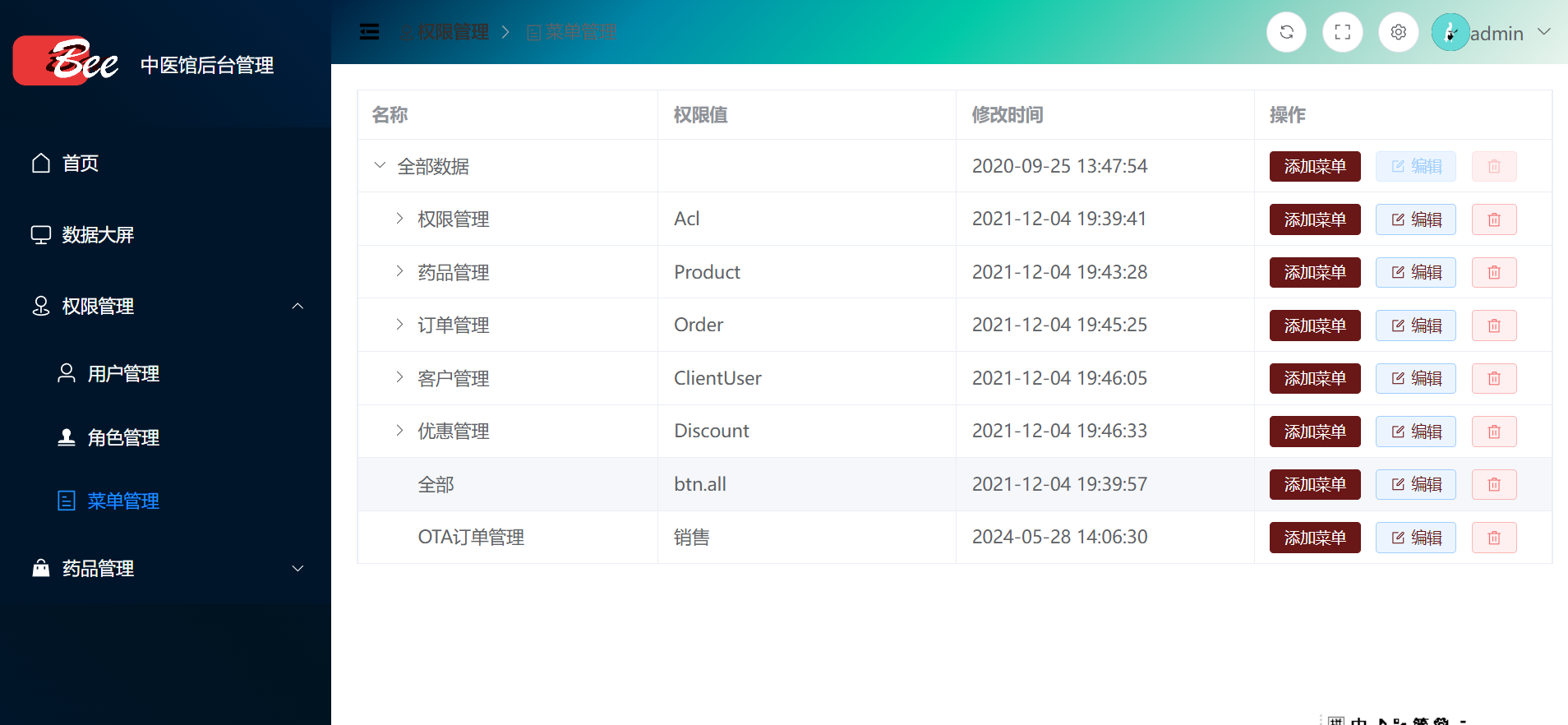Click the refresh icon in header
The width and height of the screenshot is (1568, 725).
coord(1286,32)
